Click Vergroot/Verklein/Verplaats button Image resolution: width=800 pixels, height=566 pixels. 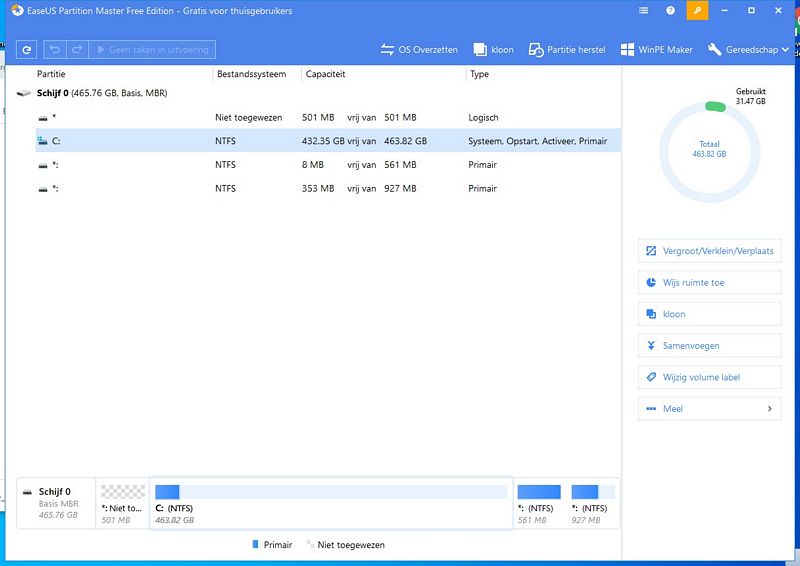coord(709,251)
